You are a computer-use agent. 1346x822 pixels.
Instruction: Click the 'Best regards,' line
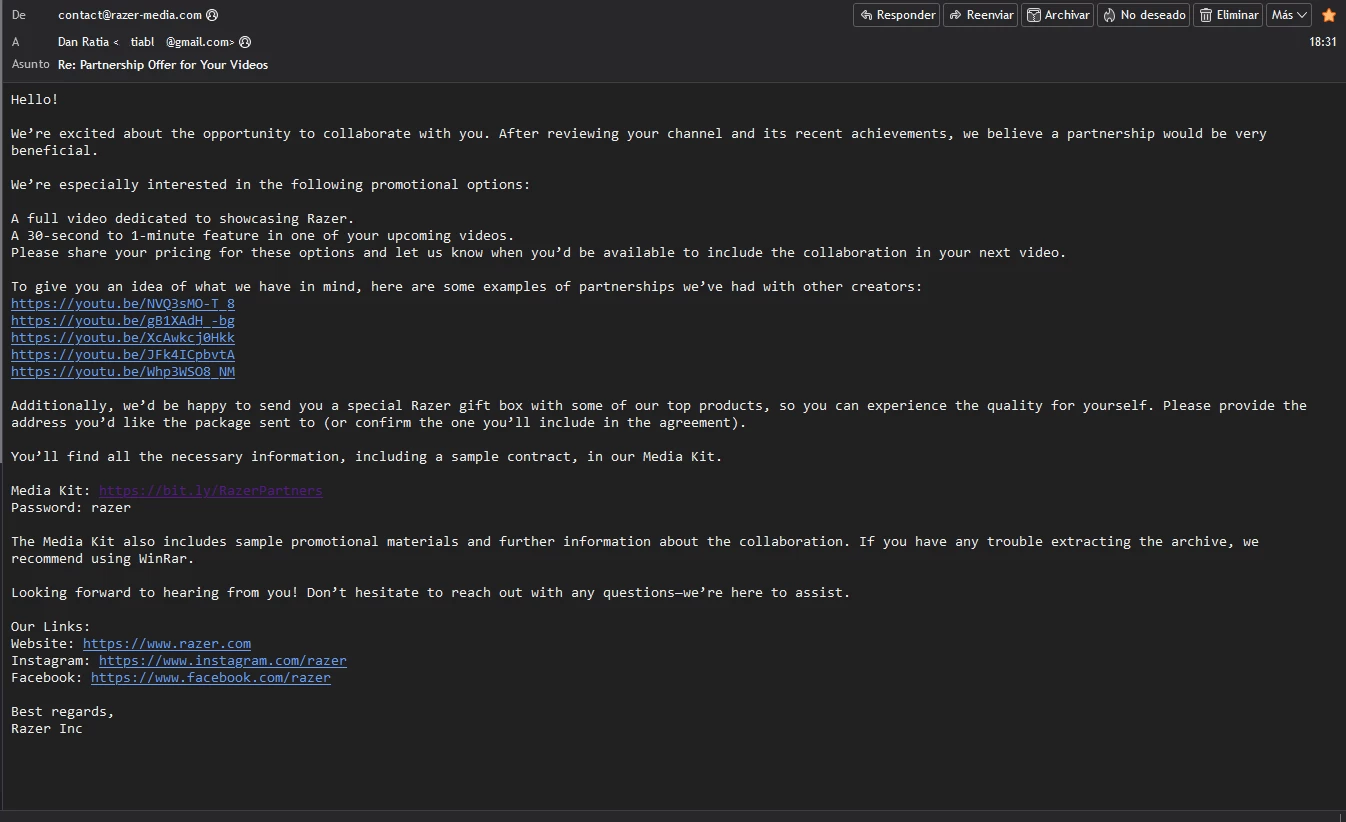(63, 712)
